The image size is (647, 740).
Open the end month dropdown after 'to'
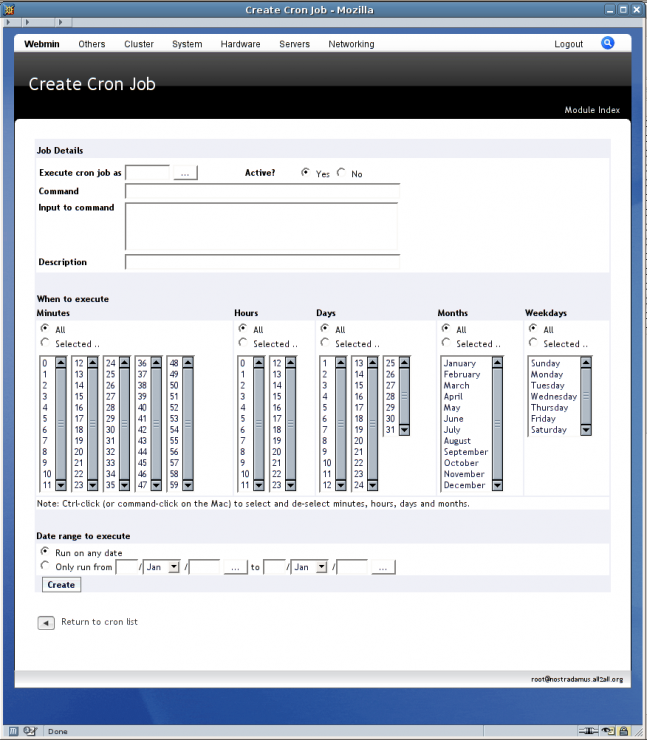point(309,567)
